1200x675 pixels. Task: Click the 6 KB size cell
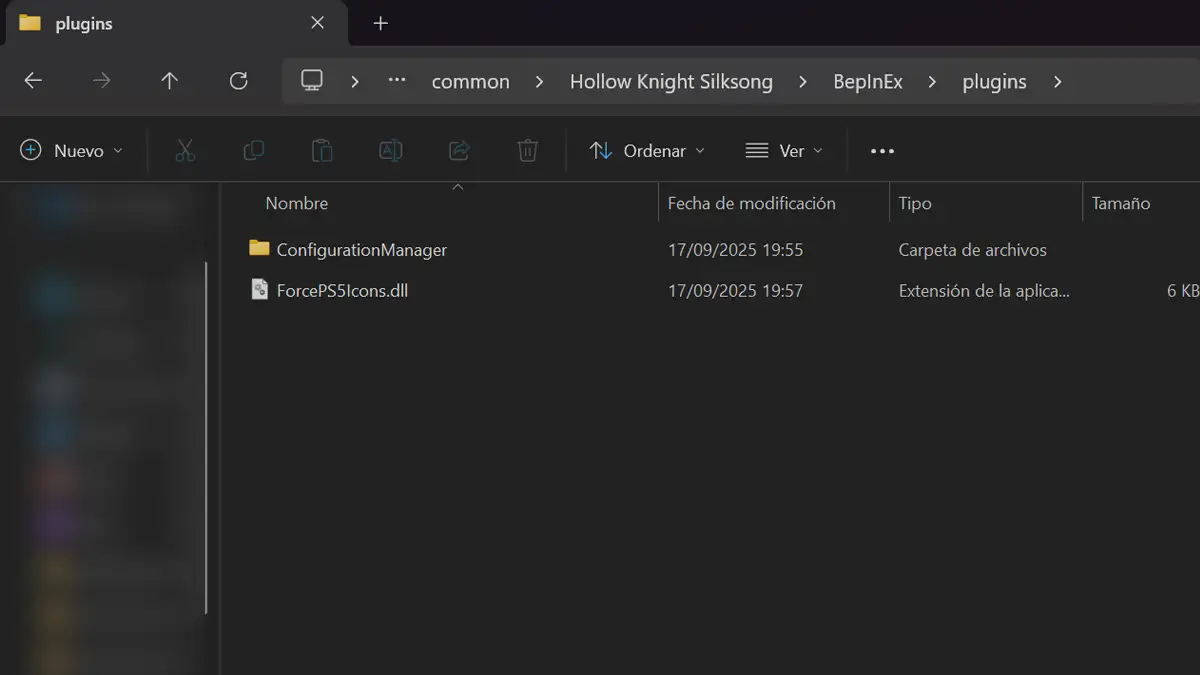1182,291
